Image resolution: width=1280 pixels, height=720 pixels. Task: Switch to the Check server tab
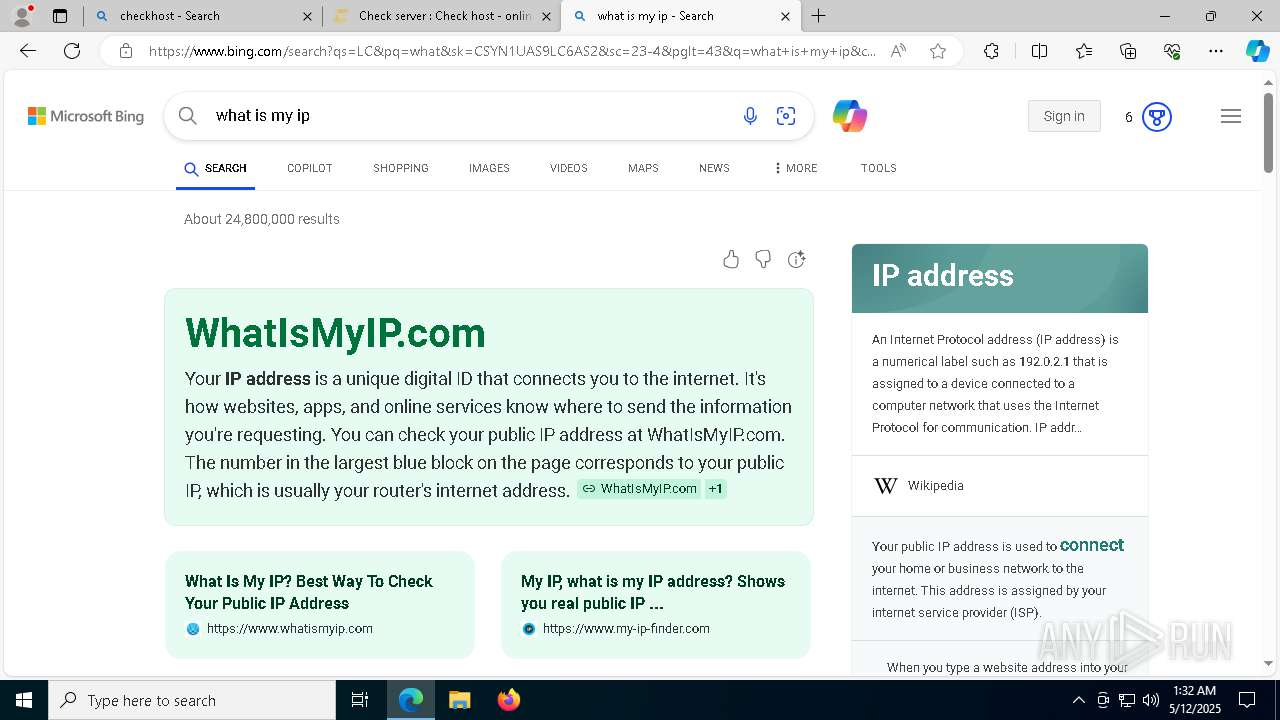point(442,16)
